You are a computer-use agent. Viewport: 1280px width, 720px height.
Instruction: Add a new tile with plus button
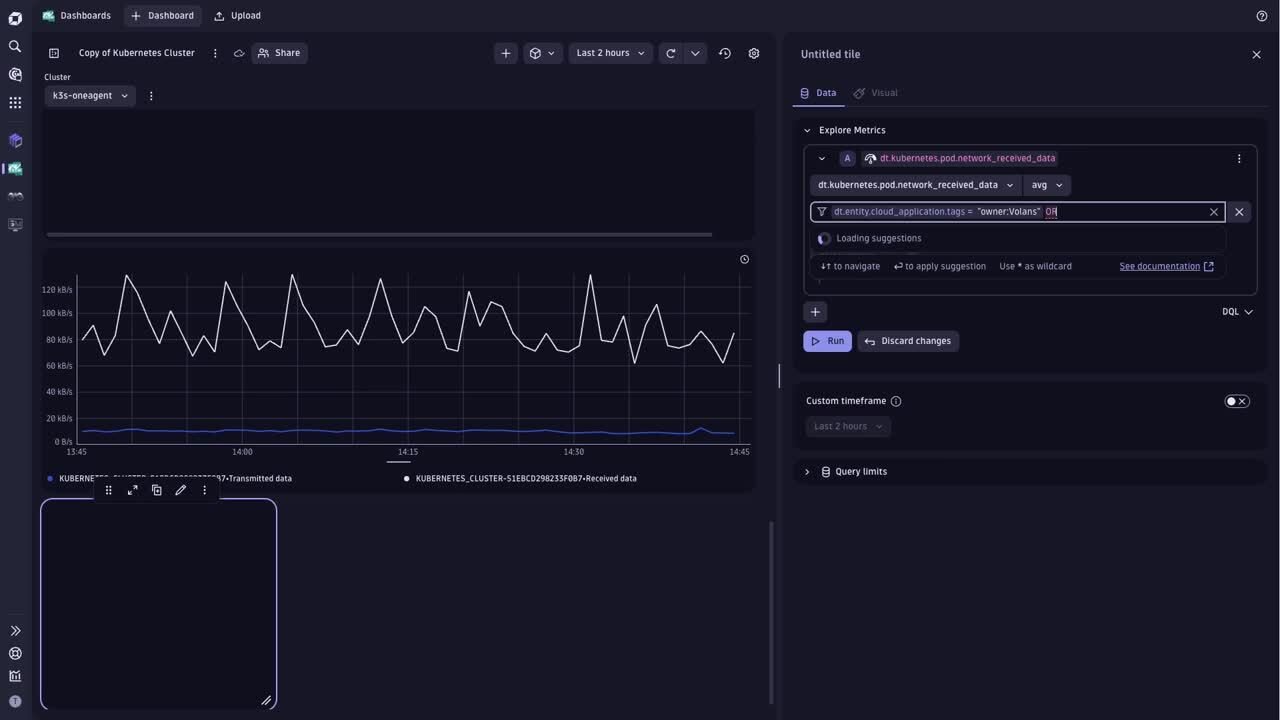tap(506, 53)
